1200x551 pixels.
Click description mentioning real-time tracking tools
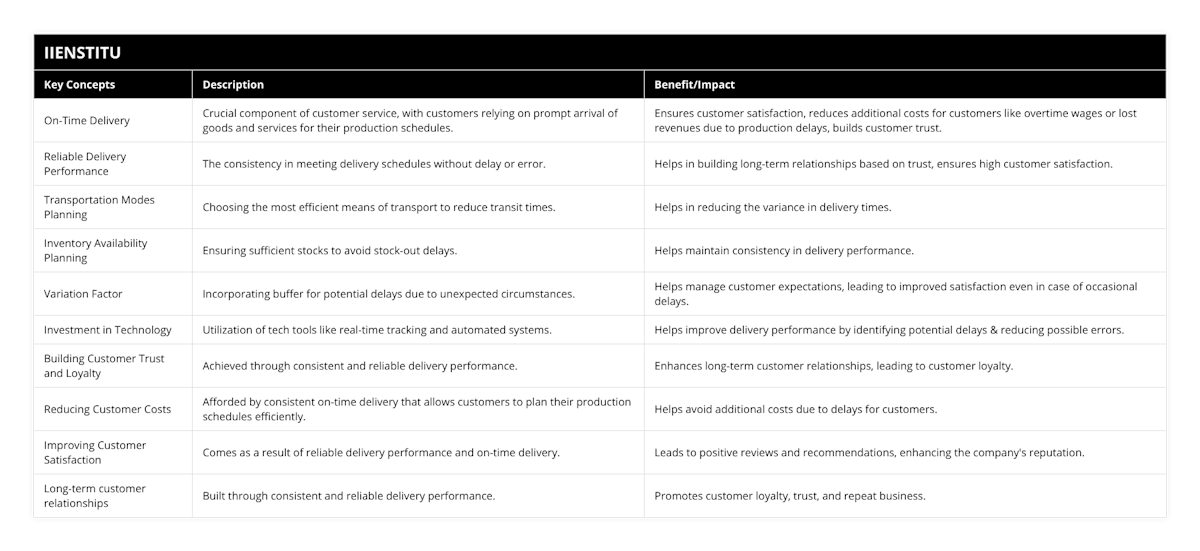point(377,330)
